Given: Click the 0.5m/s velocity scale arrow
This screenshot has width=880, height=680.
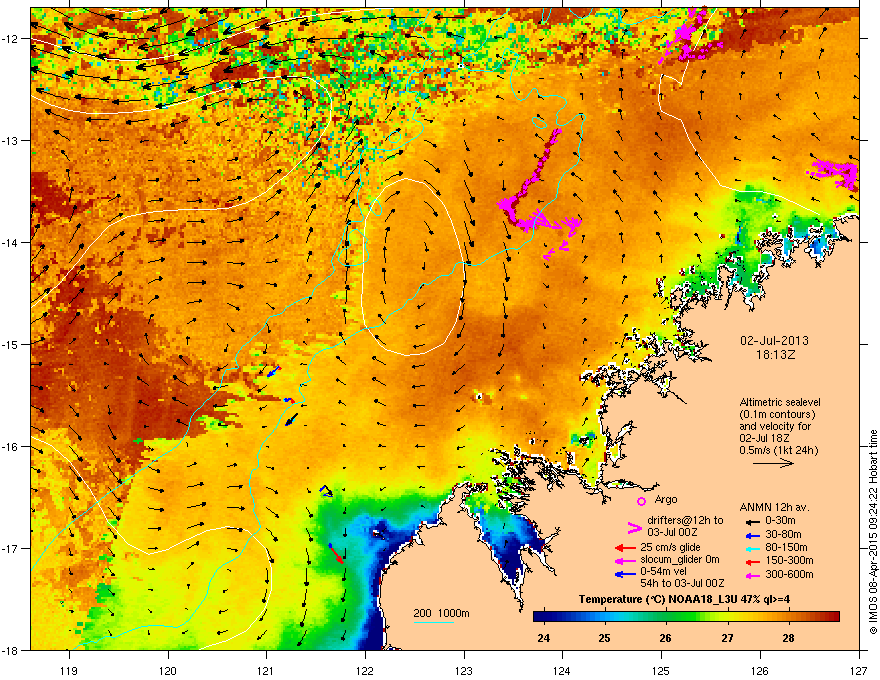Looking at the screenshot, I should (x=773, y=463).
